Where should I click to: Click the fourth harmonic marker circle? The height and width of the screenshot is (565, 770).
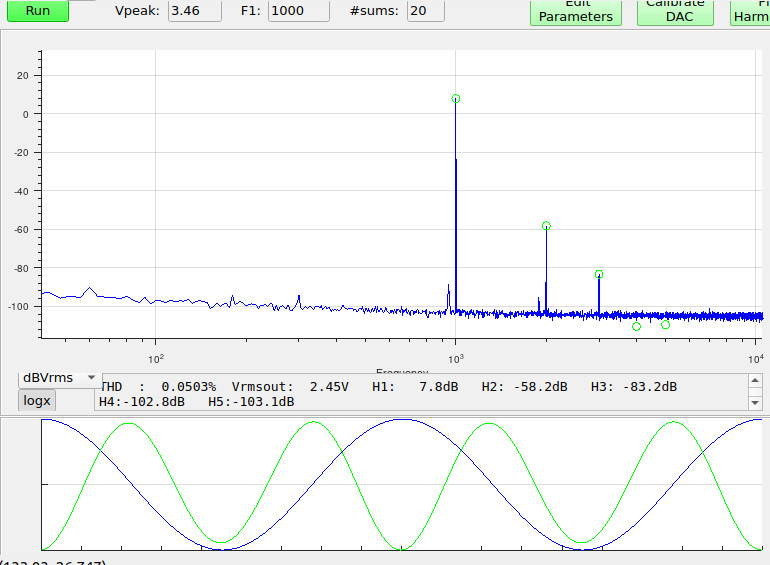coord(636,326)
